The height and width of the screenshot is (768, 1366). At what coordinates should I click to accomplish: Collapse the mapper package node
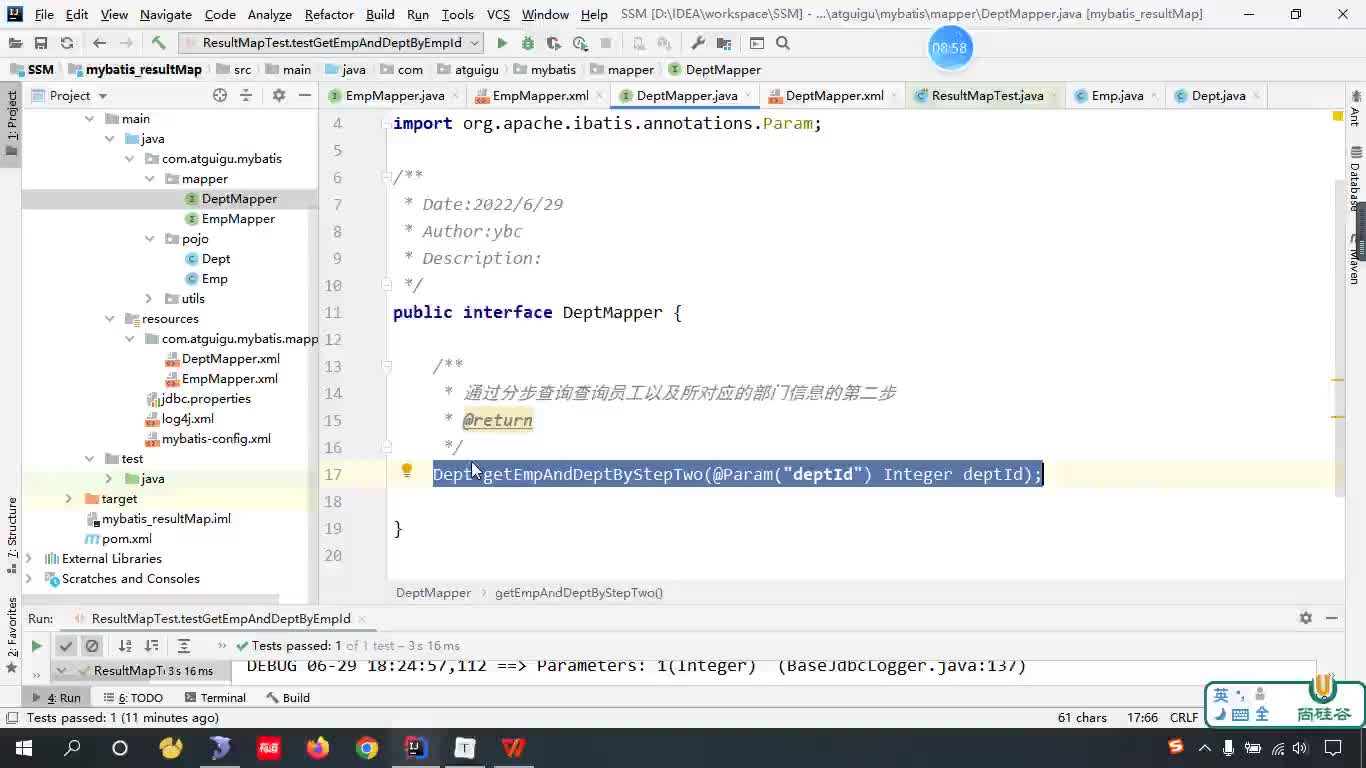(149, 179)
